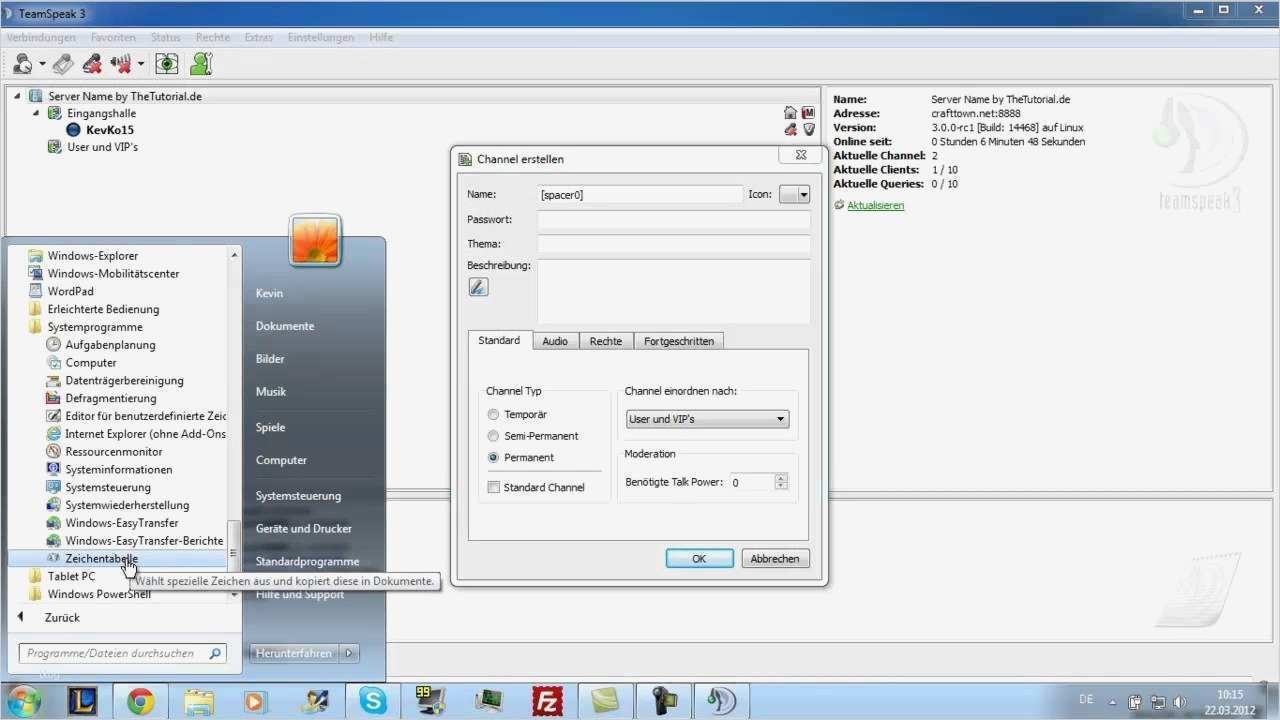The image size is (1280, 720).
Task: Click the Abbrechen button
Action: point(775,559)
